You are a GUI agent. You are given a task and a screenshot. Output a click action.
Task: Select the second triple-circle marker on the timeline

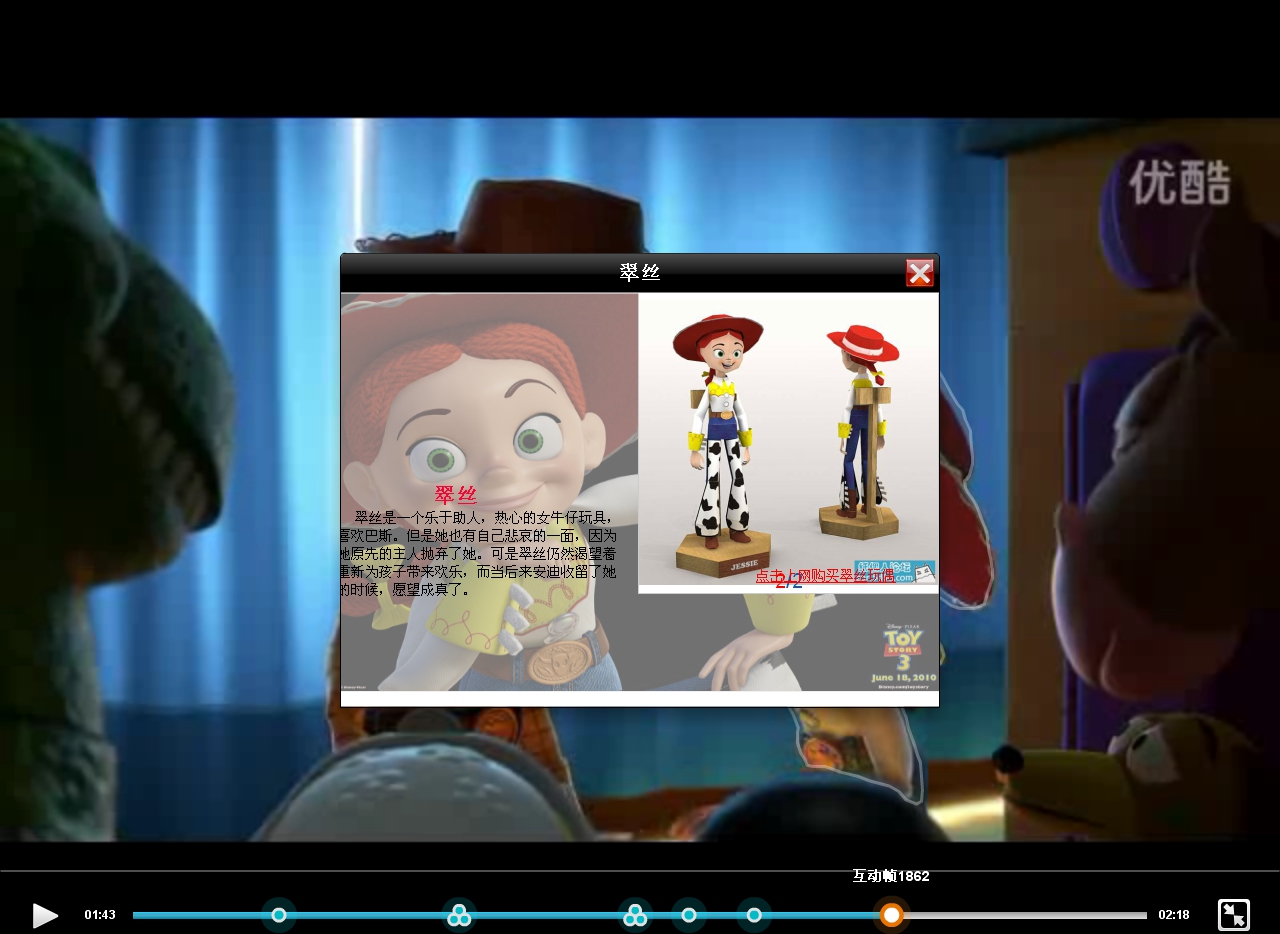(x=635, y=915)
